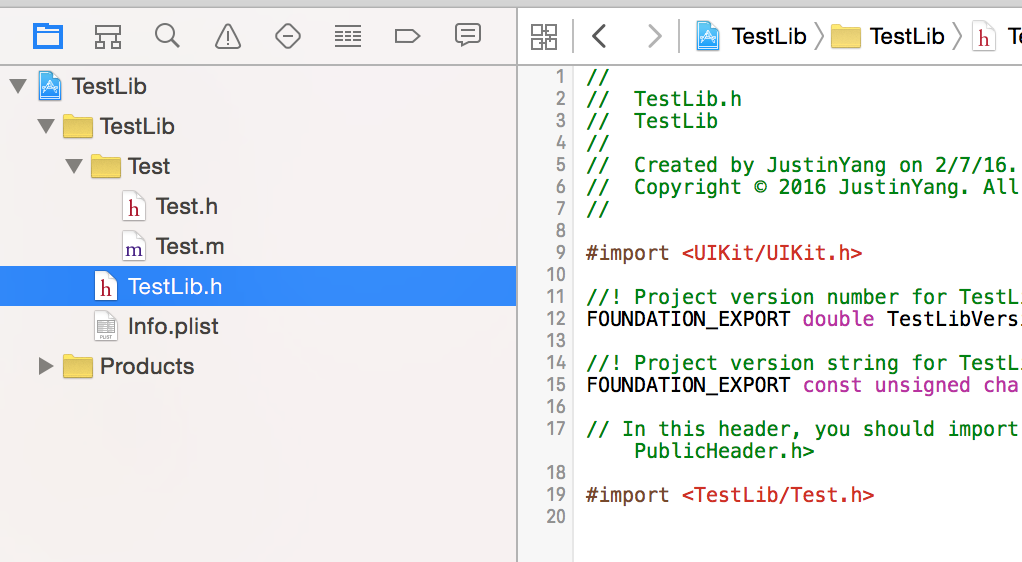Image resolution: width=1022 pixels, height=562 pixels.
Task: Click the Test.m implementation file icon
Action: pos(134,246)
